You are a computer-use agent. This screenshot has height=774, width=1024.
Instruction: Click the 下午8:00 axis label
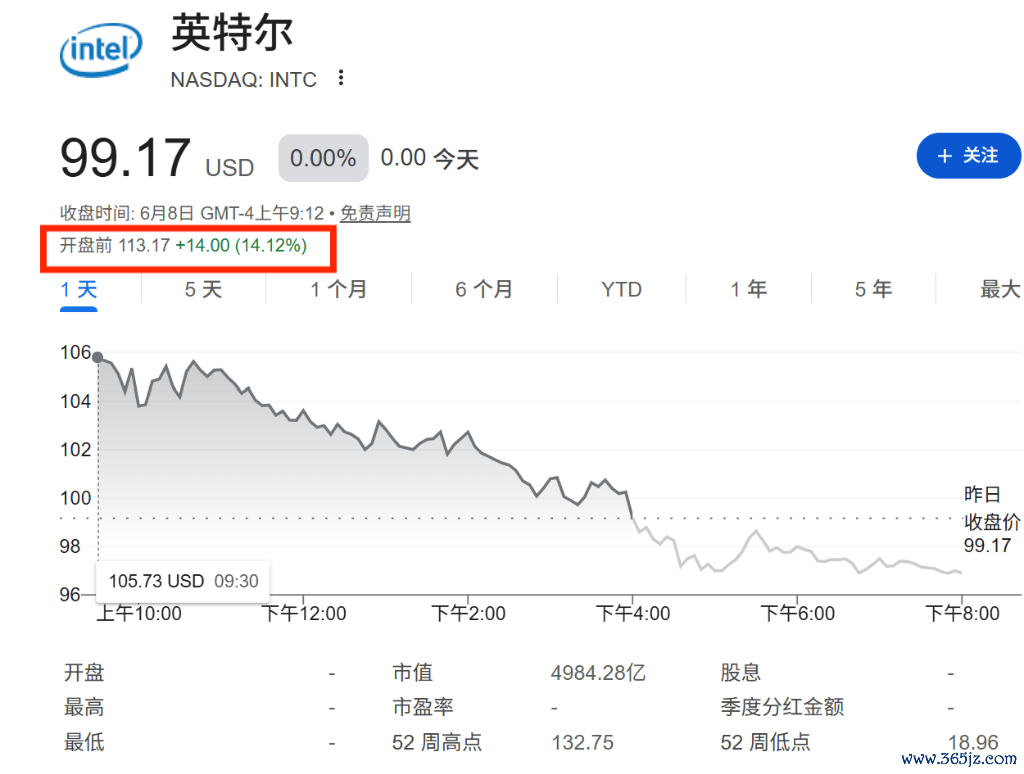(x=962, y=614)
